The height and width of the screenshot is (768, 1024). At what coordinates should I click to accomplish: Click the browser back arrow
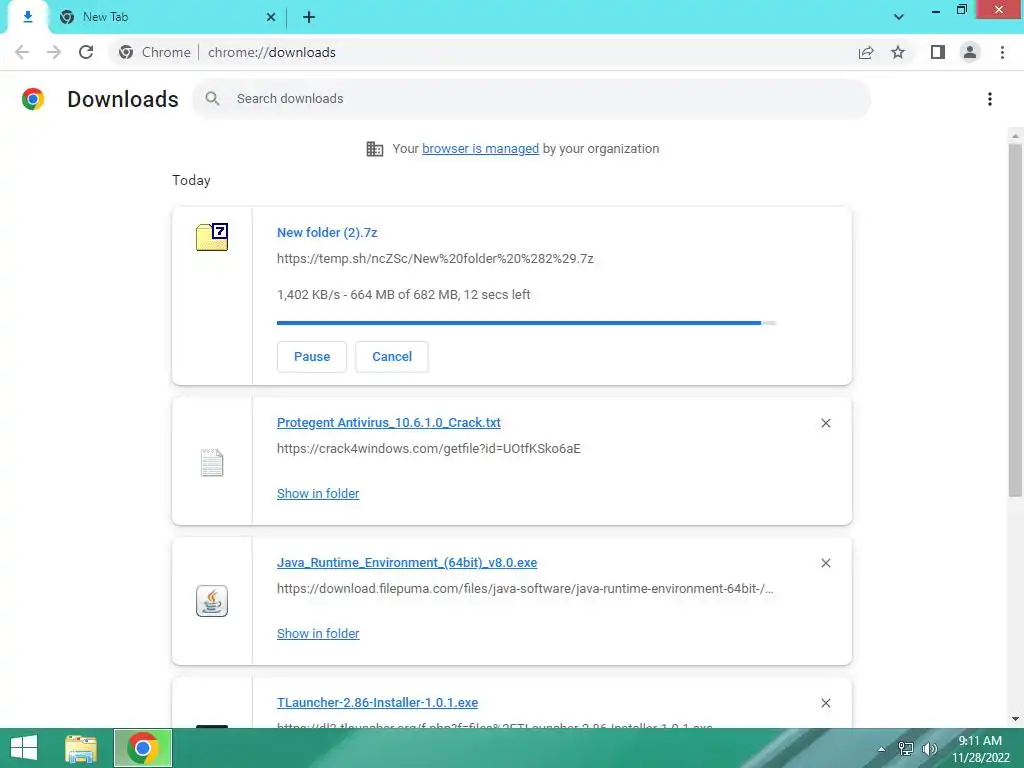(22, 52)
